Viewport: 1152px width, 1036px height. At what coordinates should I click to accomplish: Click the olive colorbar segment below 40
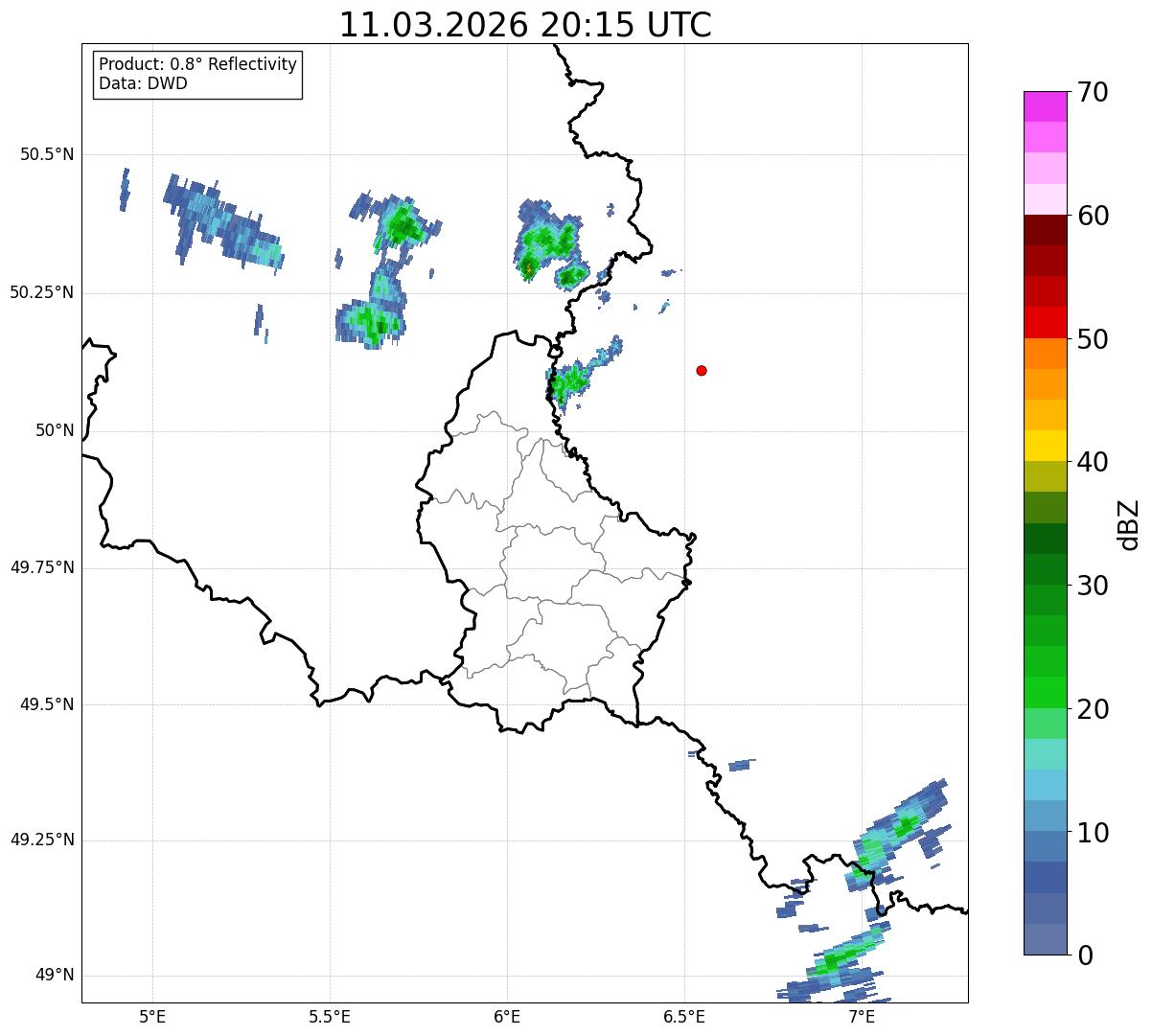point(1045,477)
